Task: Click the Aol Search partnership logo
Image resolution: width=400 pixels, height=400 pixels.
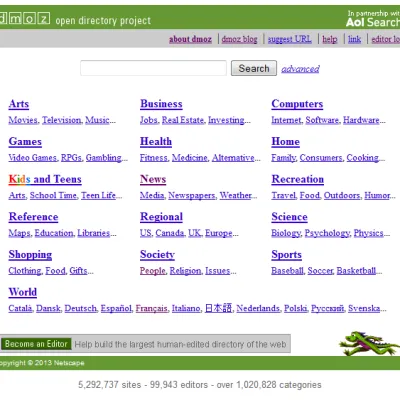Action: [x=373, y=19]
